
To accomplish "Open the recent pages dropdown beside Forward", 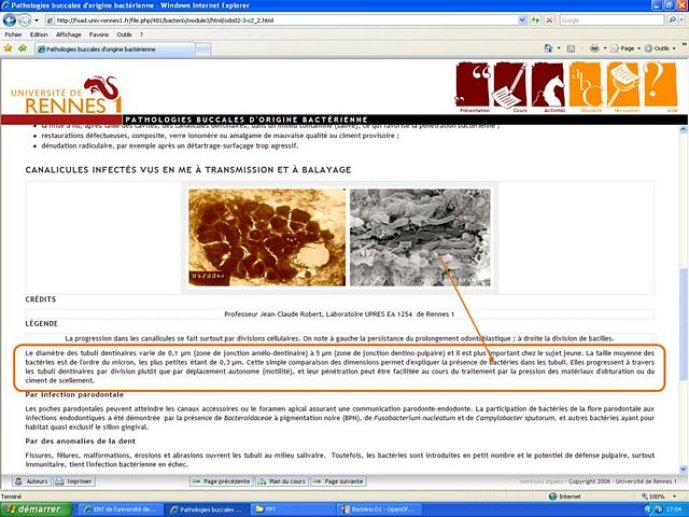I will [x=36, y=20].
